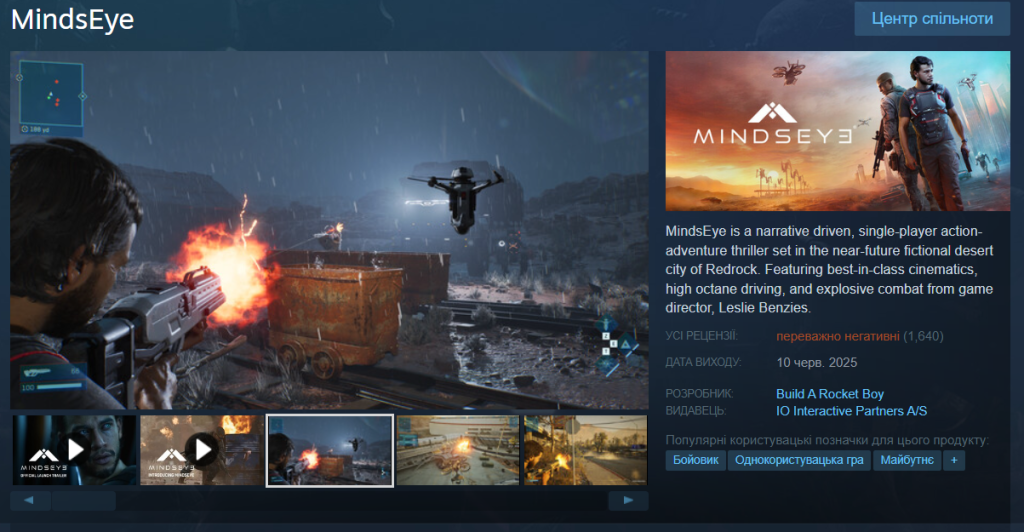Screen dimensions: 1024x532
Task: Click the MindsEye page title
Action: 72,20
